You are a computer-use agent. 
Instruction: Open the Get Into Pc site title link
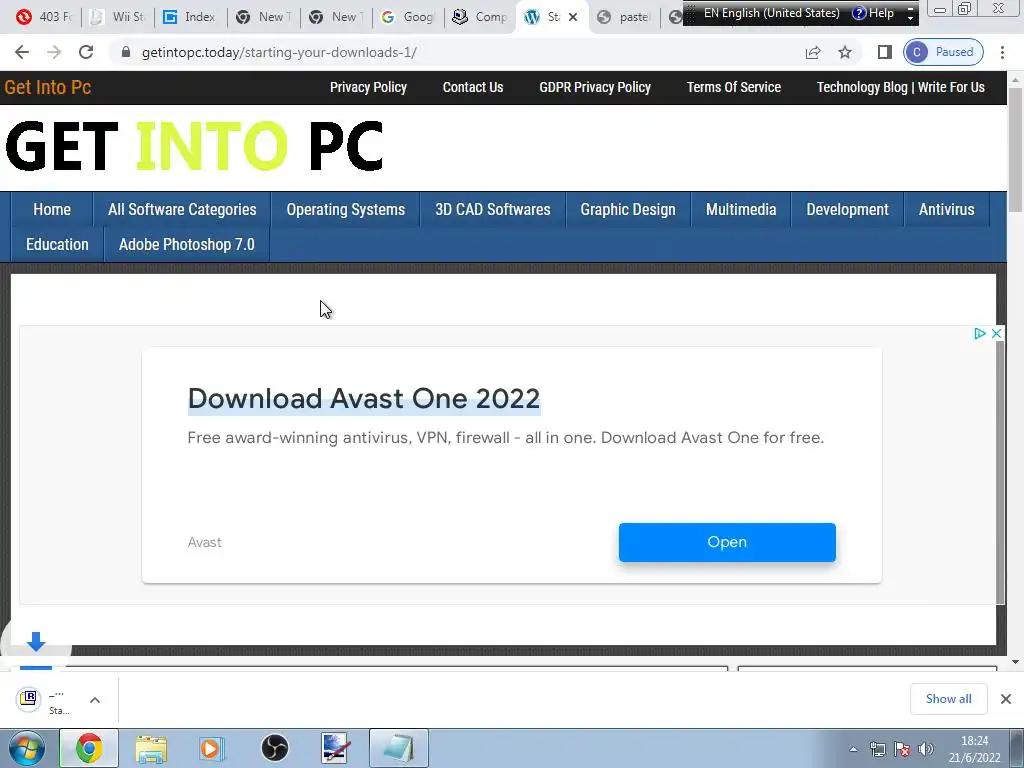tap(48, 88)
